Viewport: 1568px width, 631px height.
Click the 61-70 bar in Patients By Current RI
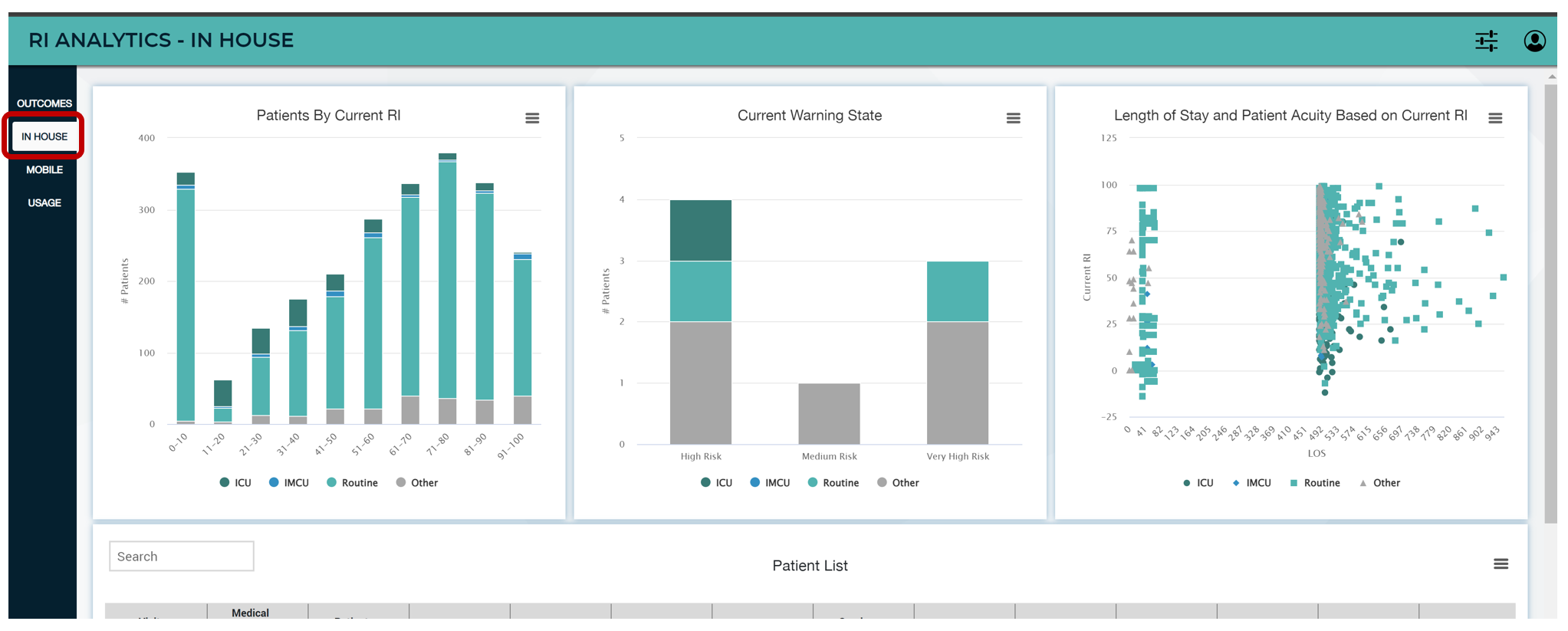tap(410, 304)
